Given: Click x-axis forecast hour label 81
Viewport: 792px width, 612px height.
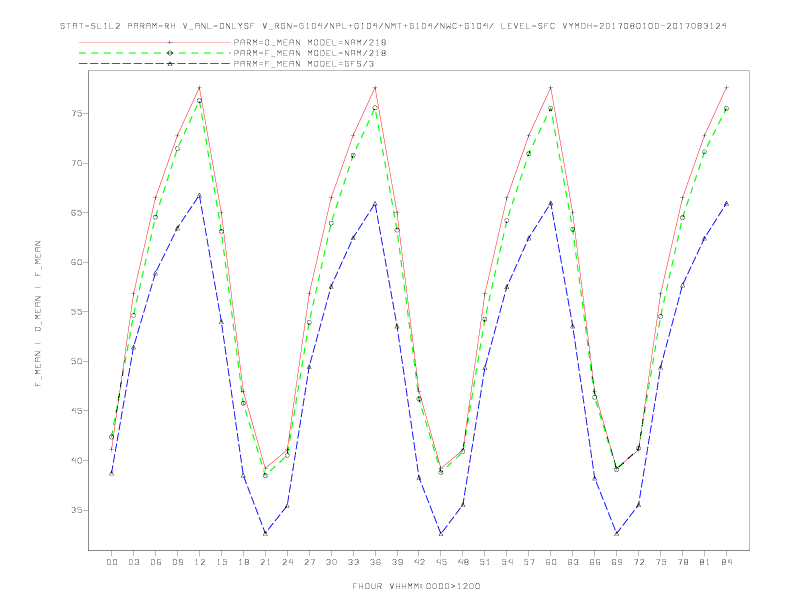Looking at the screenshot, I should click(705, 562).
